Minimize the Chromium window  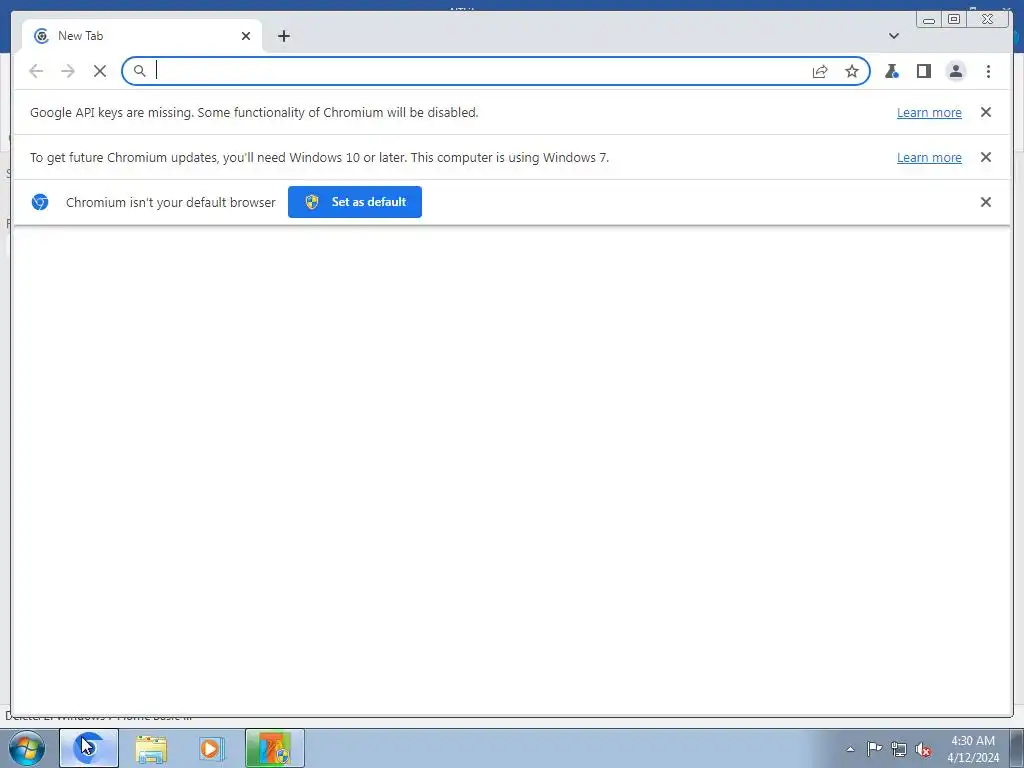(x=929, y=20)
